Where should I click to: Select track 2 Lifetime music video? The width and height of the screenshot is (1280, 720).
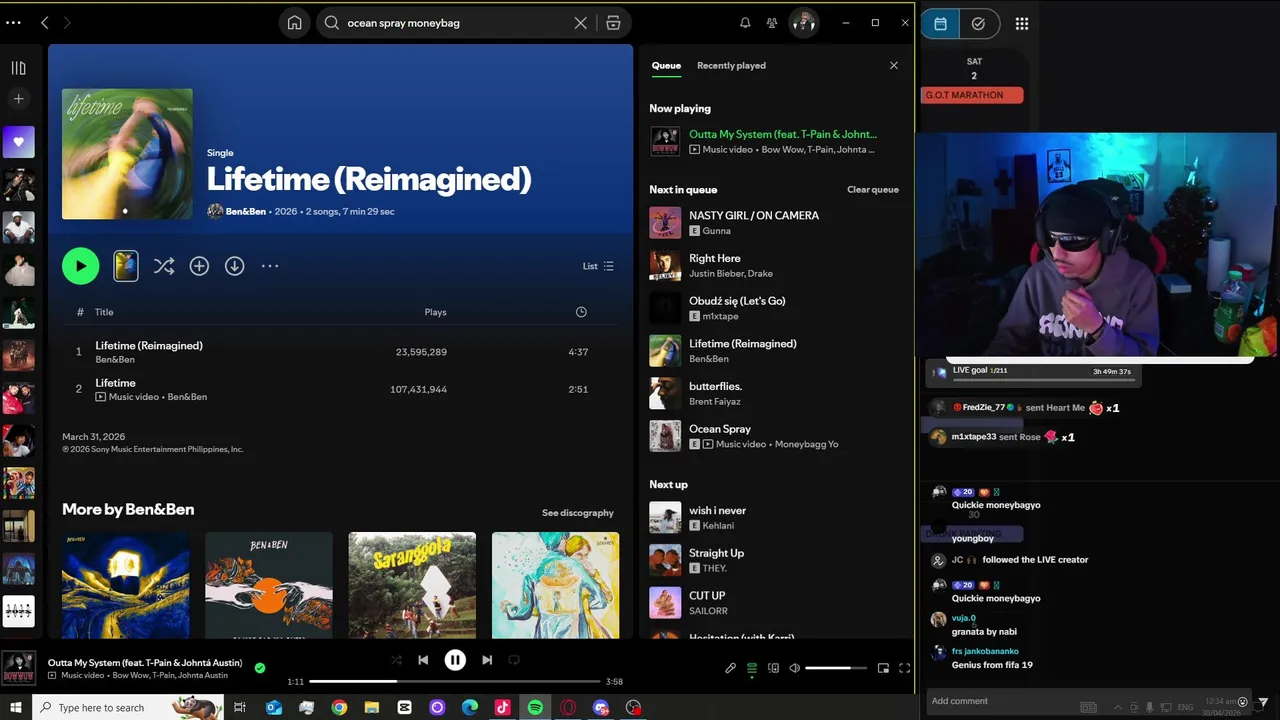[x=340, y=389]
